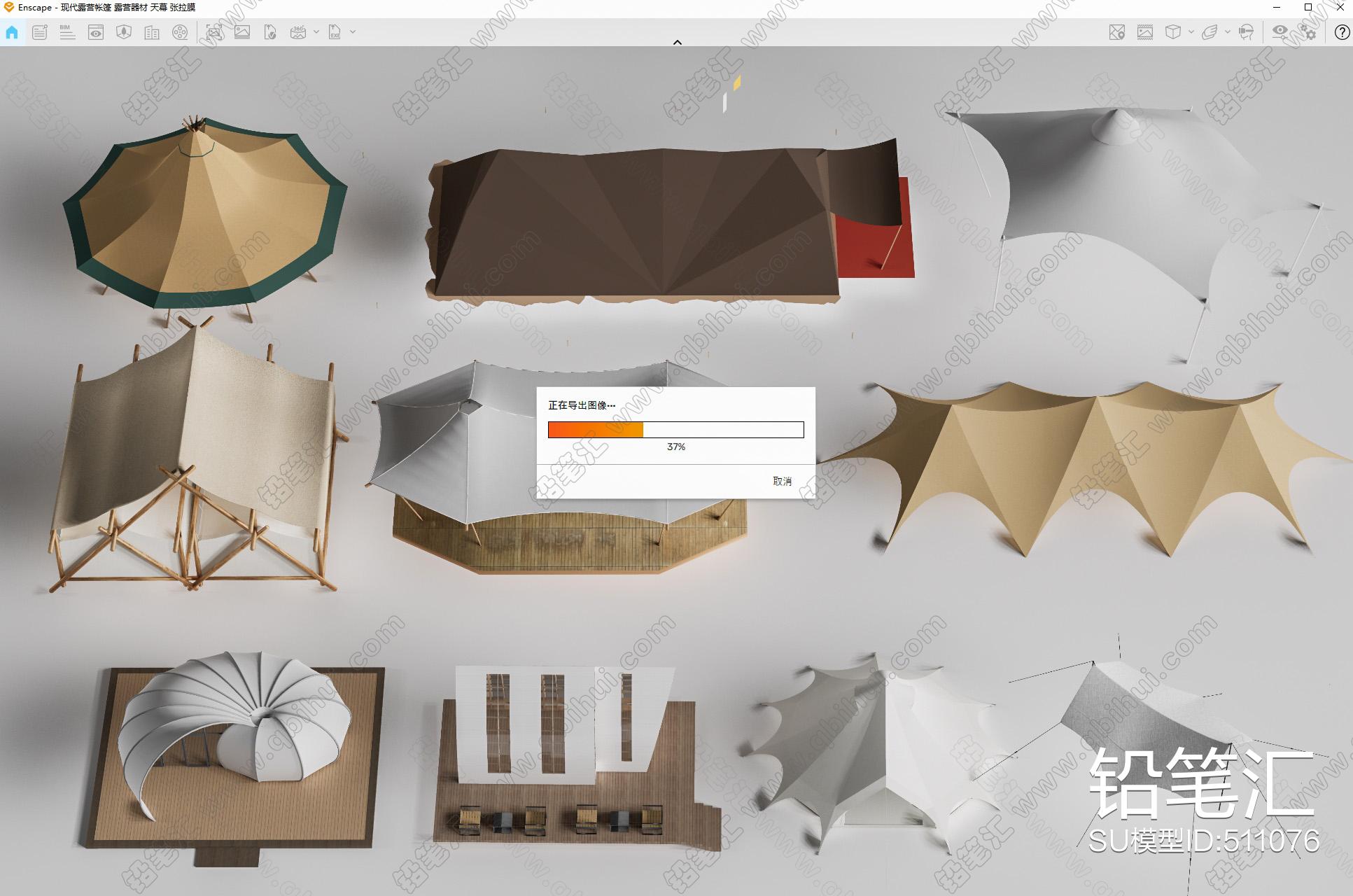The width and height of the screenshot is (1353, 896).
Task: Open the view management eye-window icon
Action: pos(96,32)
